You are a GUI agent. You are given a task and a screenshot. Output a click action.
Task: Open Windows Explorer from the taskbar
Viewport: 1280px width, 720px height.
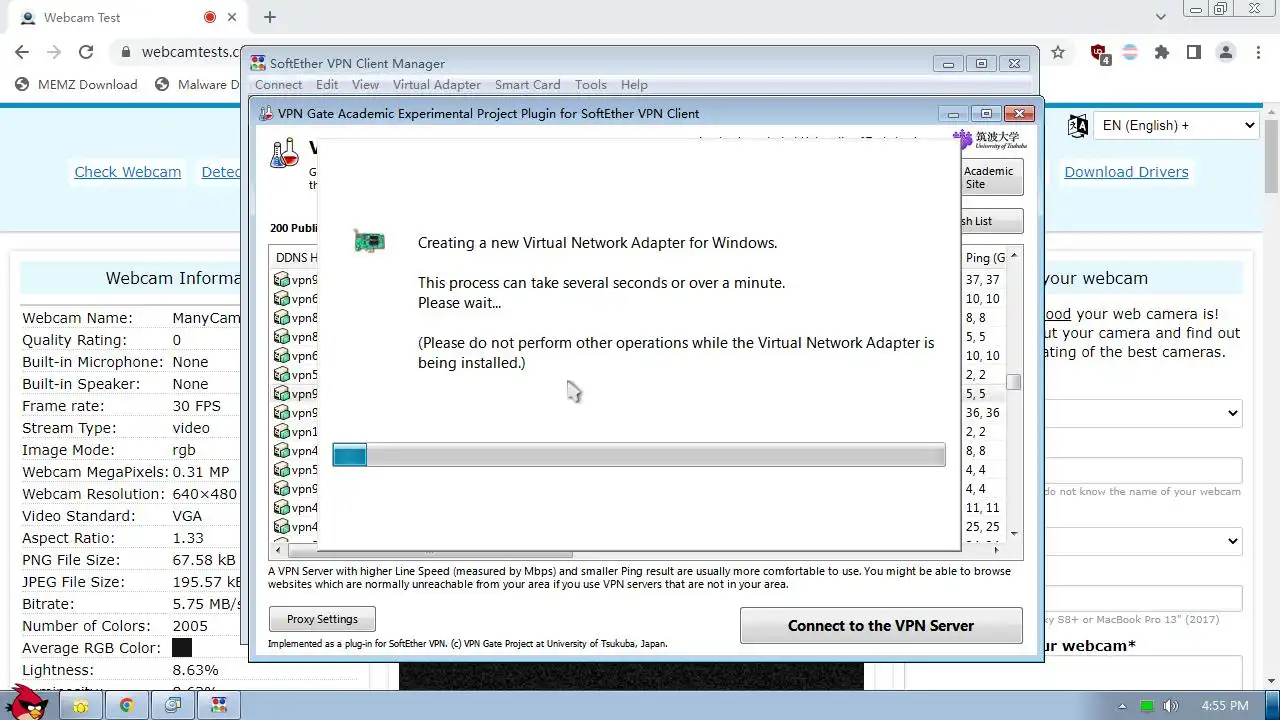[x=81, y=705]
